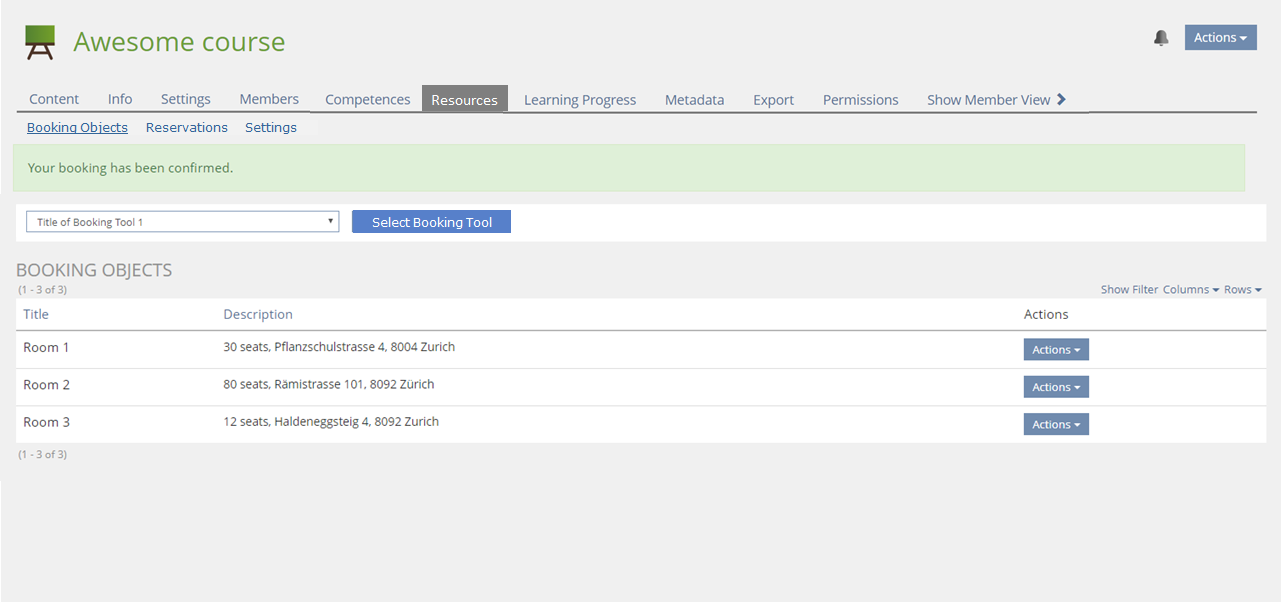The height and width of the screenshot is (602, 1281).
Task: Open the Settings sub-tab under Resources
Action: (x=271, y=128)
